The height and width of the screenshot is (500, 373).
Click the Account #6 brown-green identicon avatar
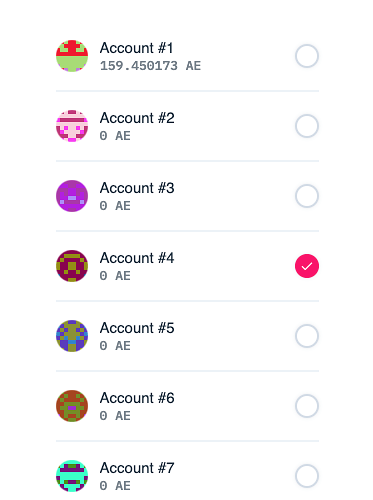(x=72, y=406)
